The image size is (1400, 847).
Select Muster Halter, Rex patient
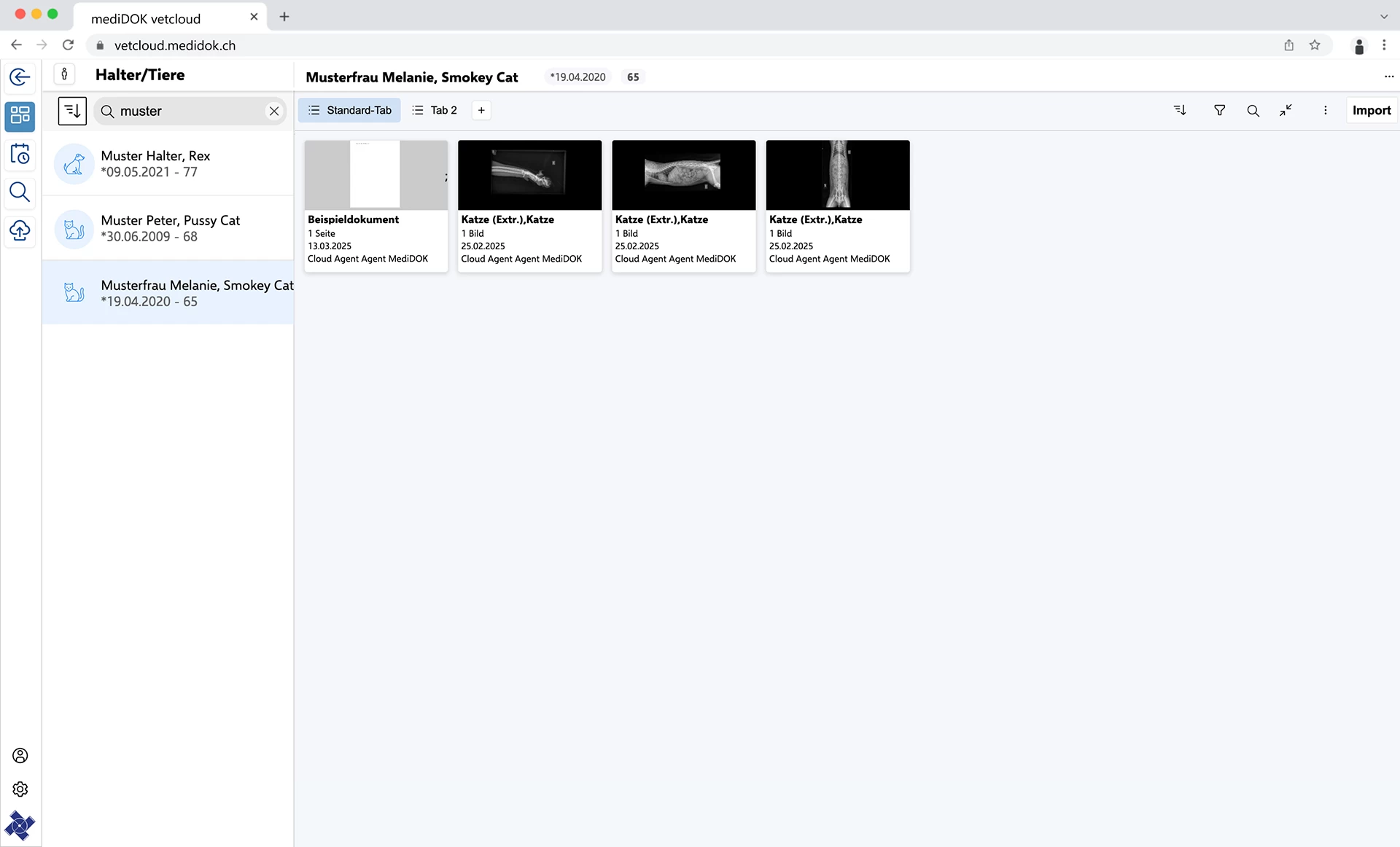coord(168,163)
